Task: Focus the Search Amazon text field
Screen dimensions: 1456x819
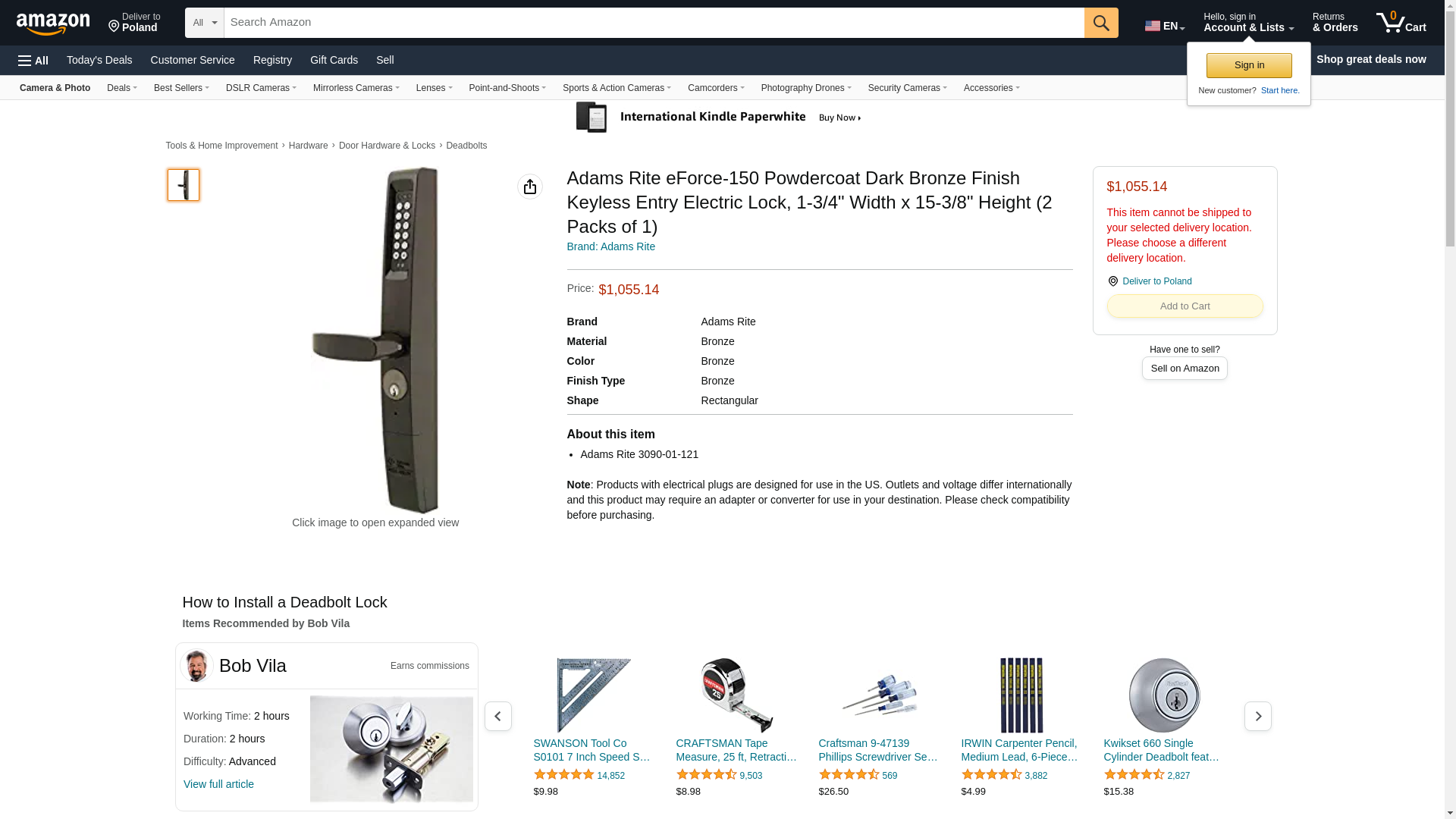Action: (x=654, y=23)
